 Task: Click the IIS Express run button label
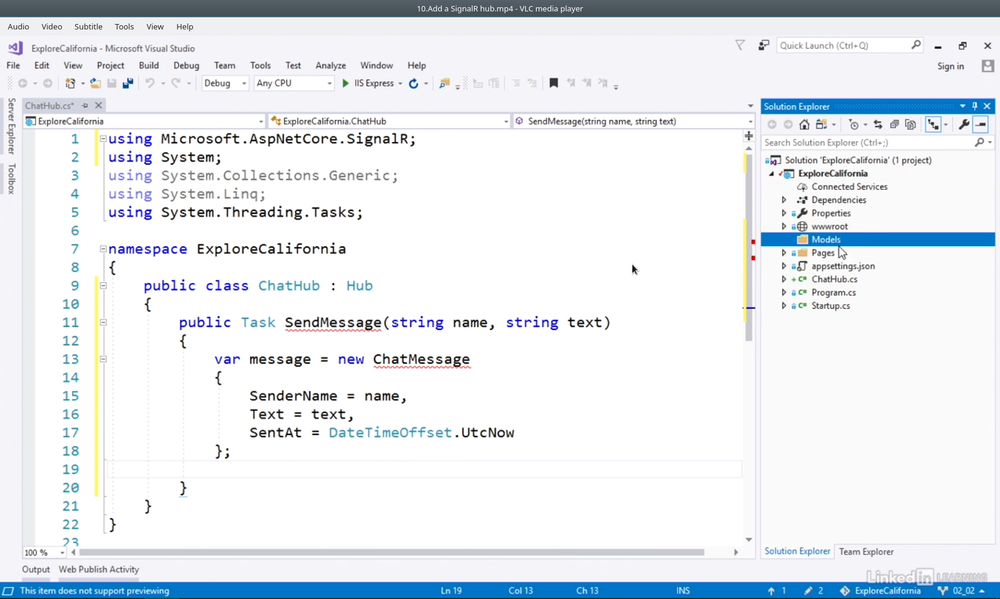click(374, 84)
